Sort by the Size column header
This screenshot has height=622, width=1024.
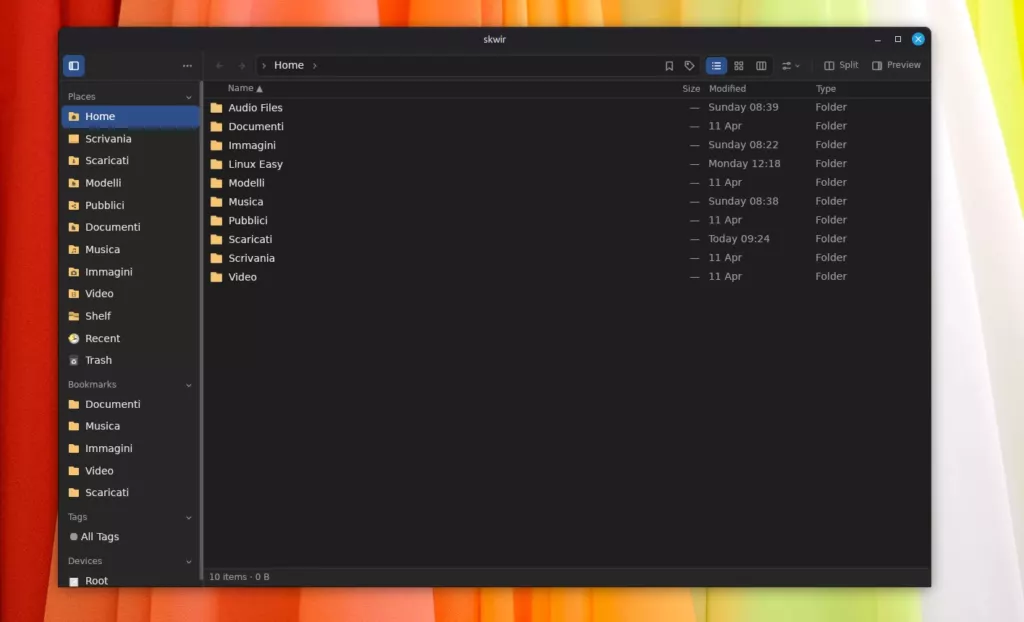coord(691,88)
